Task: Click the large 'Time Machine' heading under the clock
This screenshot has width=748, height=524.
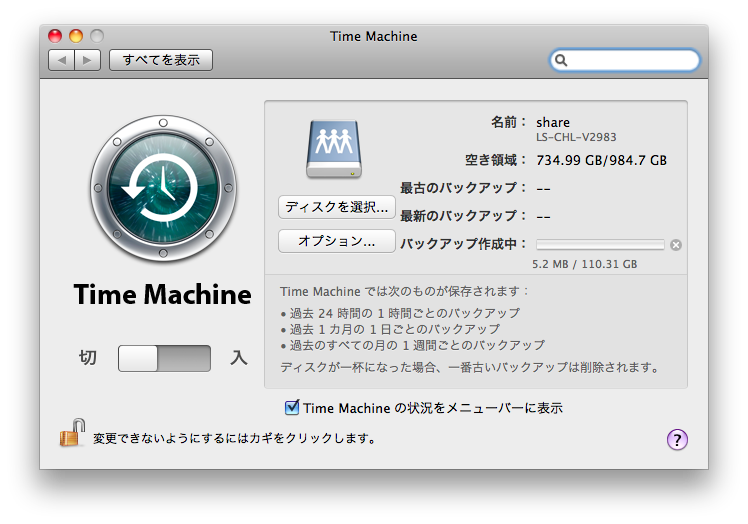Action: (163, 294)
